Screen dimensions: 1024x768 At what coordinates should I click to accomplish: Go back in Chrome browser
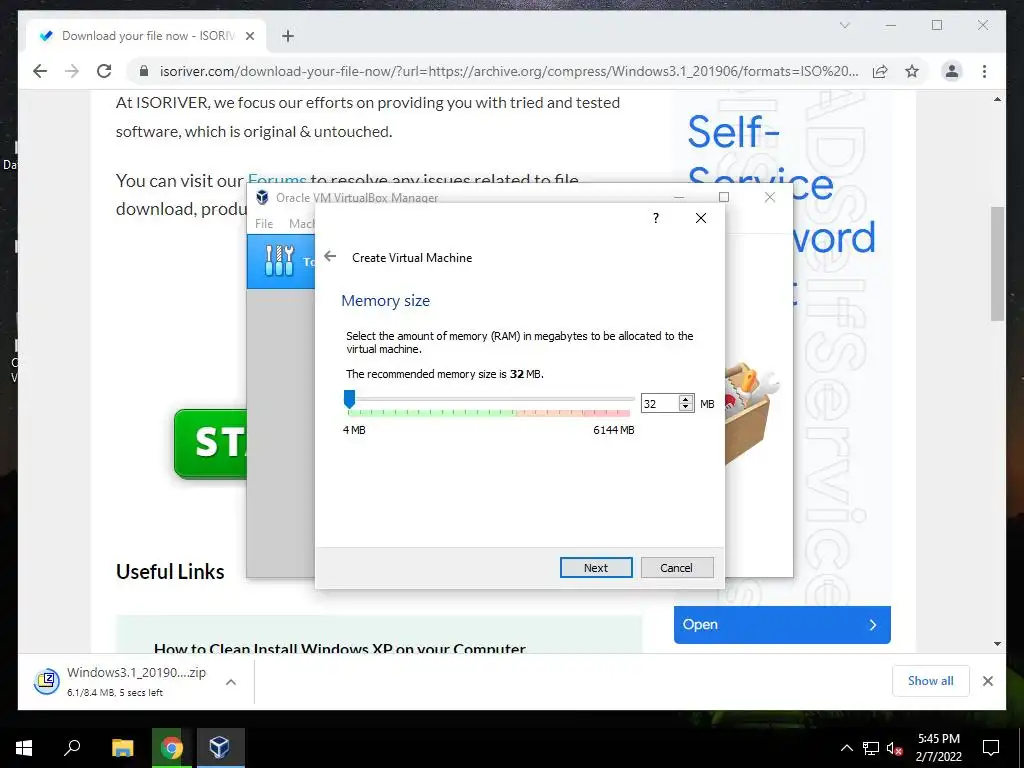[x=40, y=71]
